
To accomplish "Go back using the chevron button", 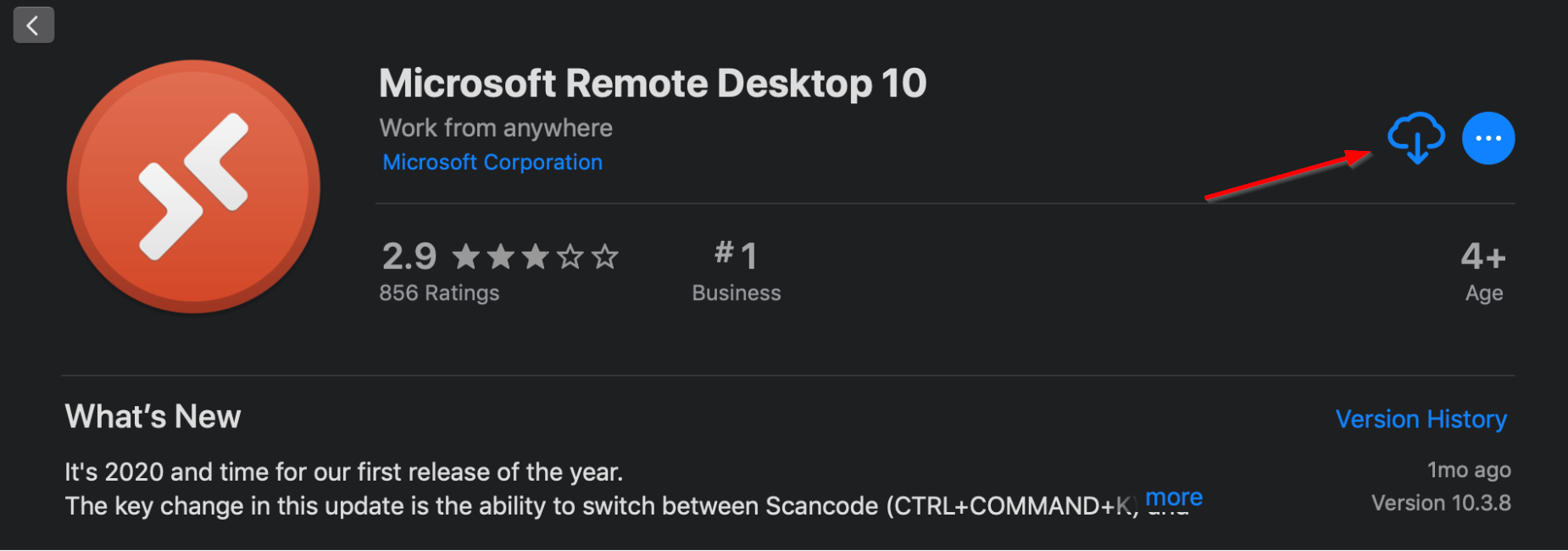I will [34, 25].
